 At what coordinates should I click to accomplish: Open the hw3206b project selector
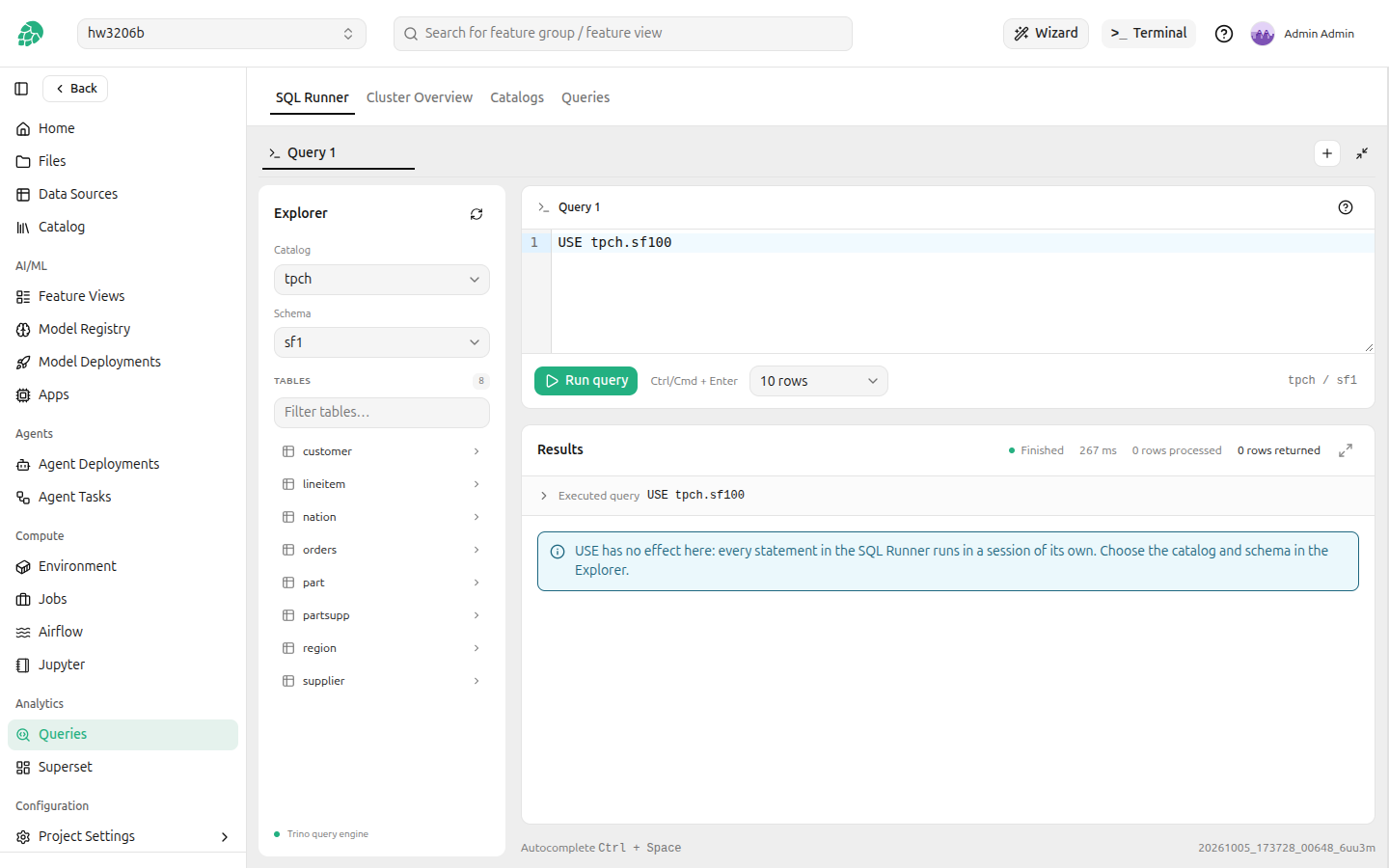(x=222, y=34)
